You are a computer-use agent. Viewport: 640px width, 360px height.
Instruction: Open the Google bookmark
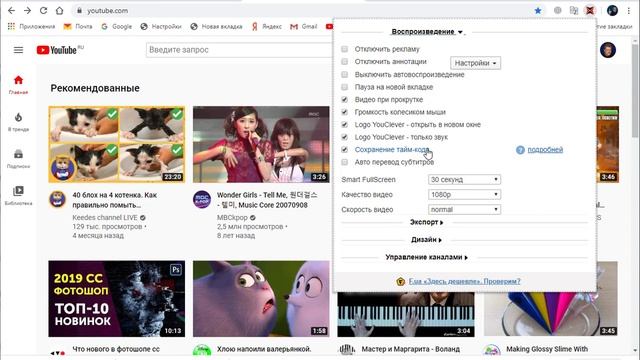pos(116,26)
